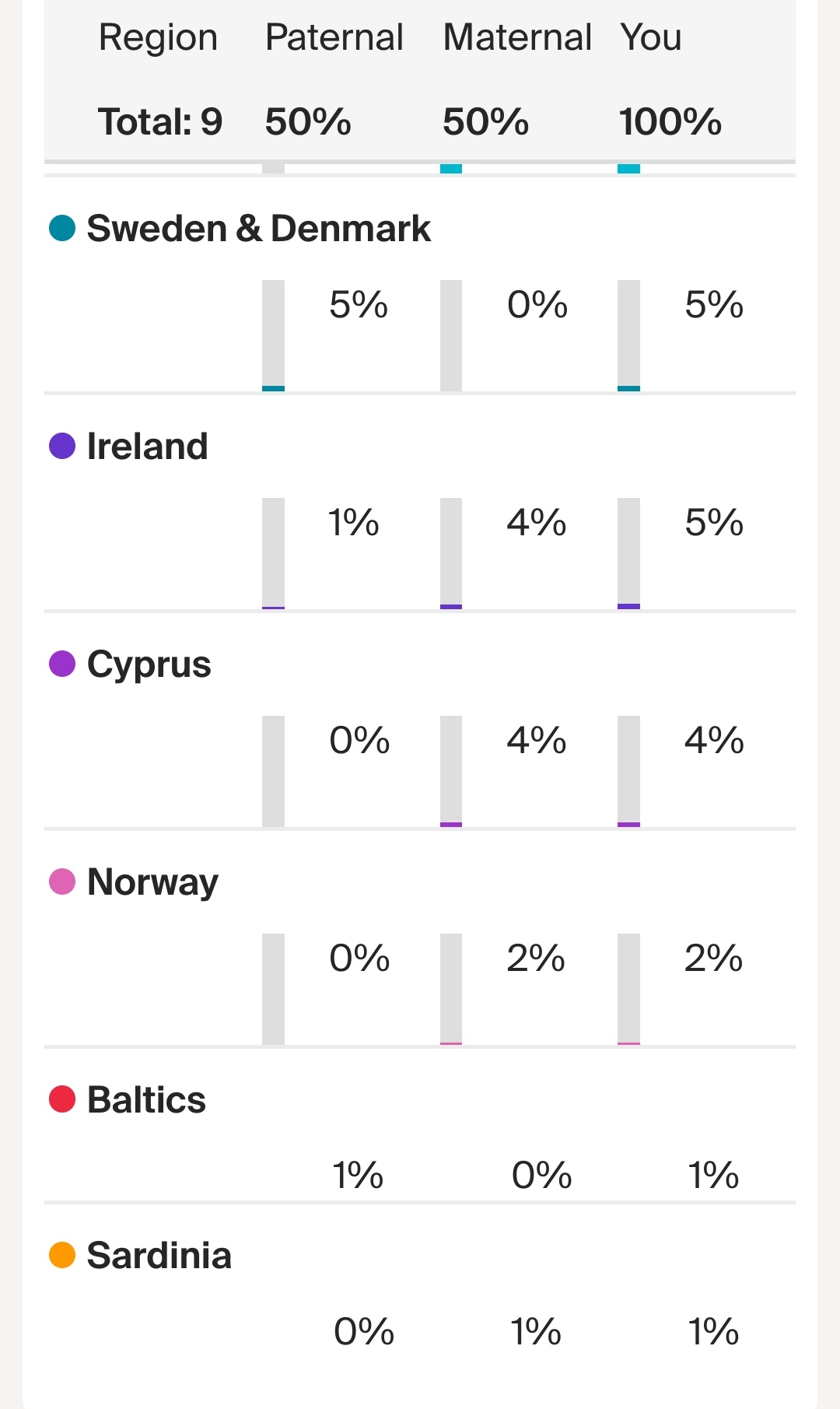
Task: Click the You column header
Action: (x=650, y=37)
